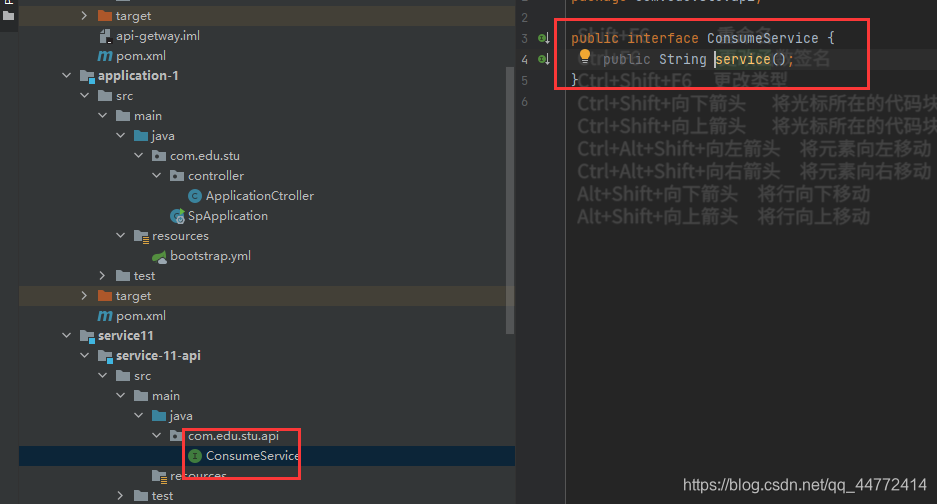Collapse the resources folder of application-1
This screenshot has height=504, width=937.
click(120, 236)
